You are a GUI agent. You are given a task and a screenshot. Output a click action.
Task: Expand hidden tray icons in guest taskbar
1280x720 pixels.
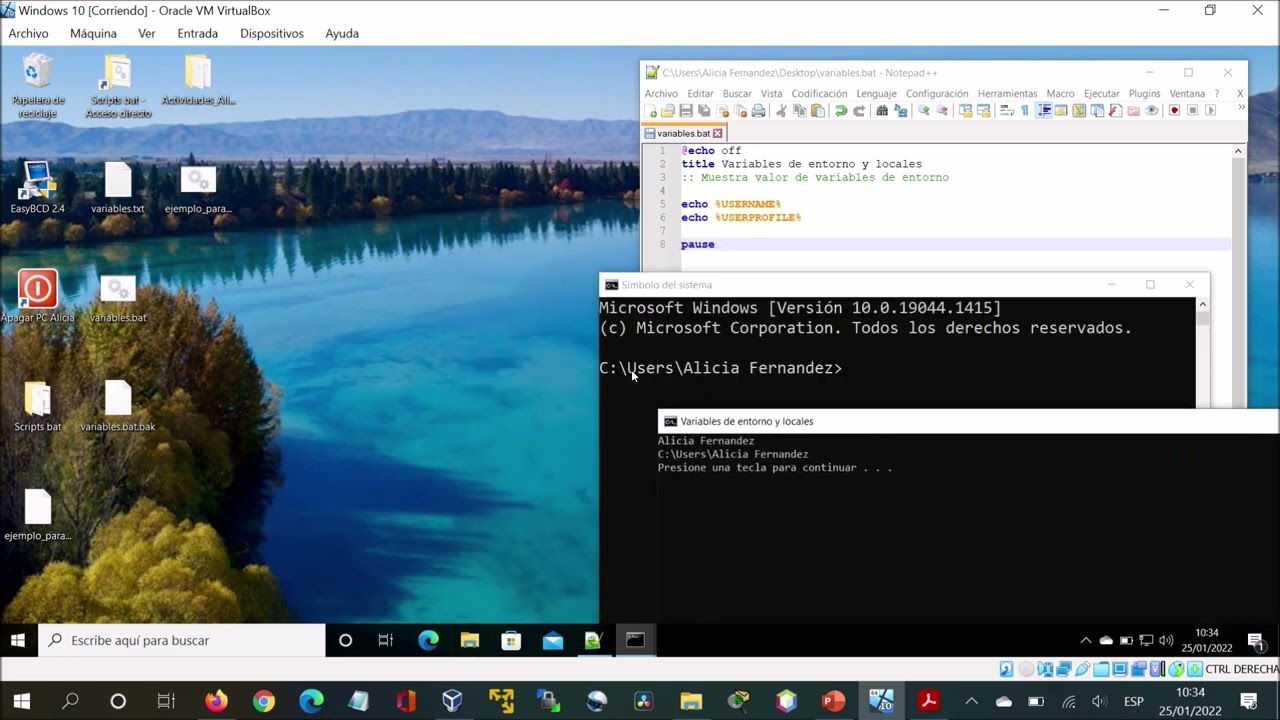click(1086, 640)
